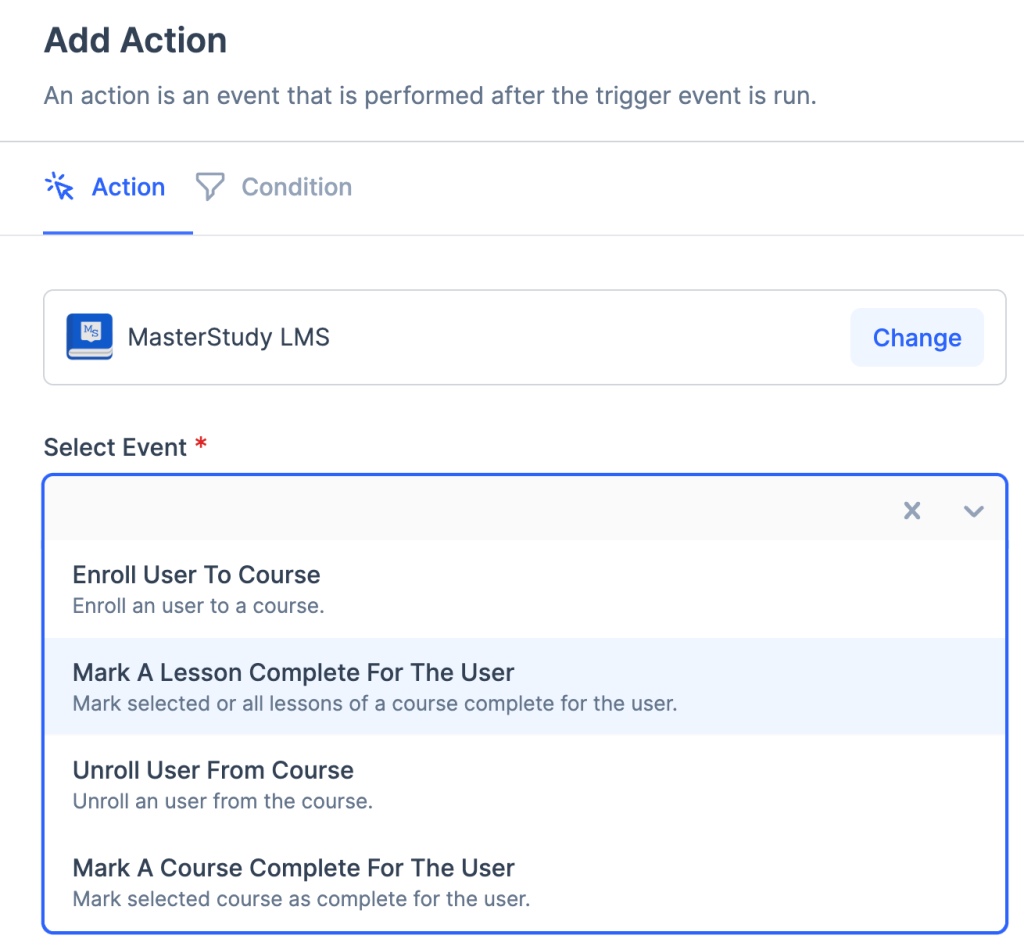Collapse the Select Event dropdown chevron

point(973,511)
